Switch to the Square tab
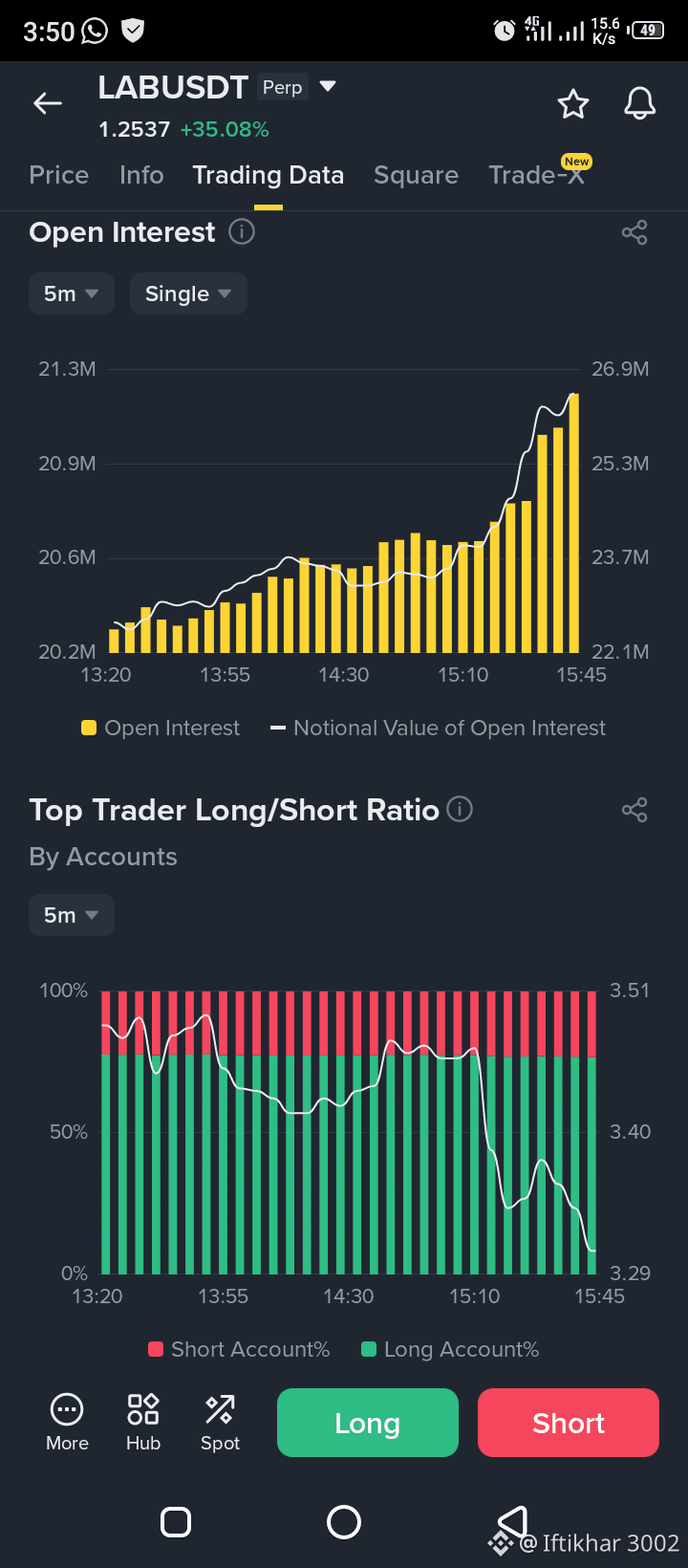 (416, 175)
